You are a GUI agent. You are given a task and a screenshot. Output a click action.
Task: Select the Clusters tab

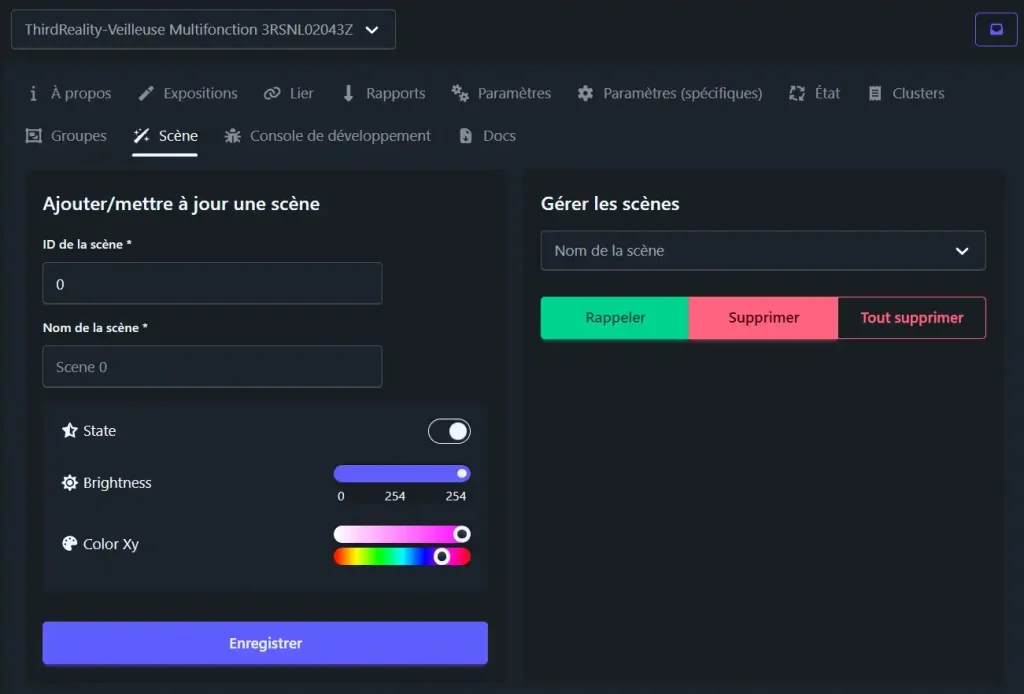(x=906, y=93)
